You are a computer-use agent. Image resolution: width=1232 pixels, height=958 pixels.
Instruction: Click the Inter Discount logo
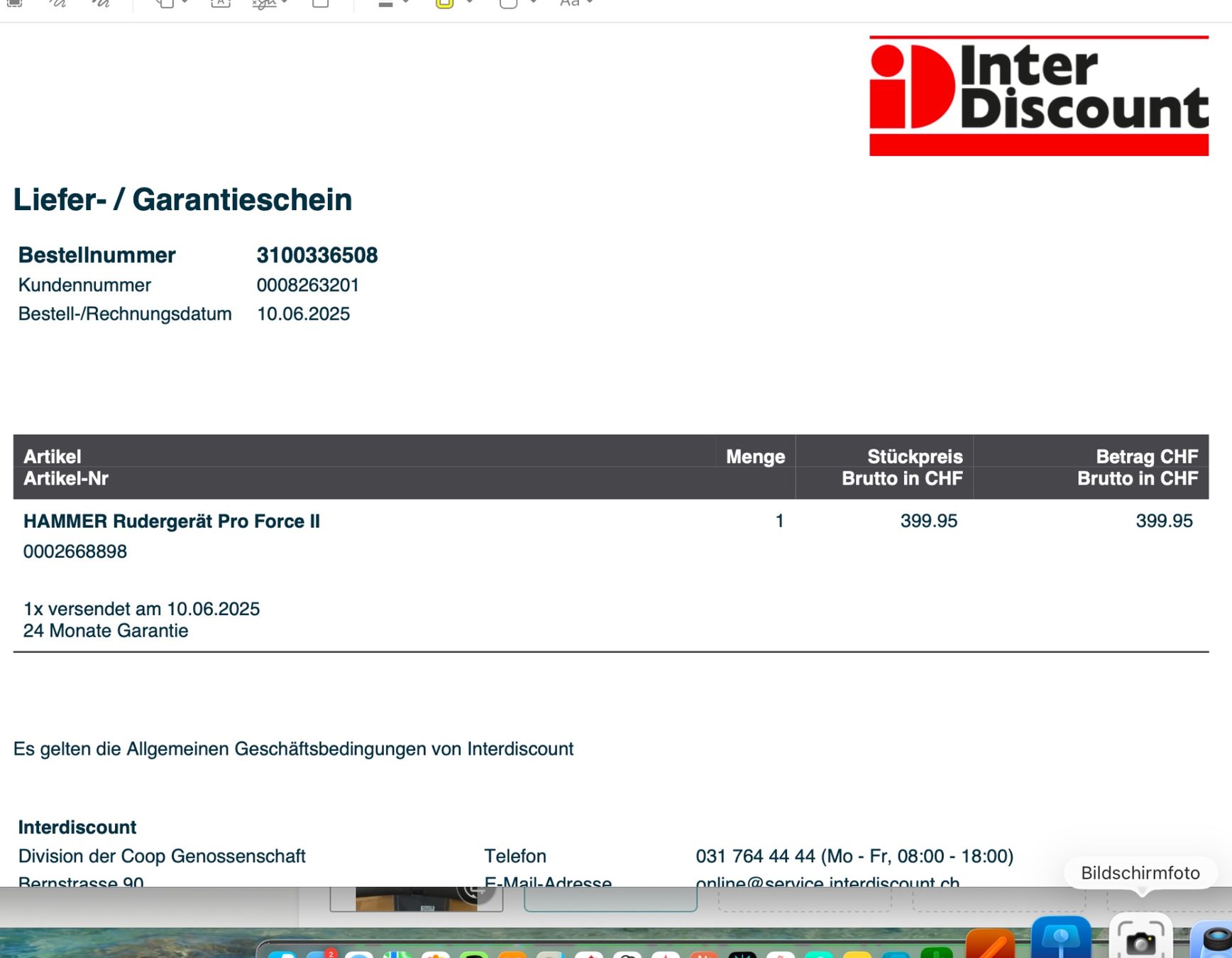[x=1039, y=96]
